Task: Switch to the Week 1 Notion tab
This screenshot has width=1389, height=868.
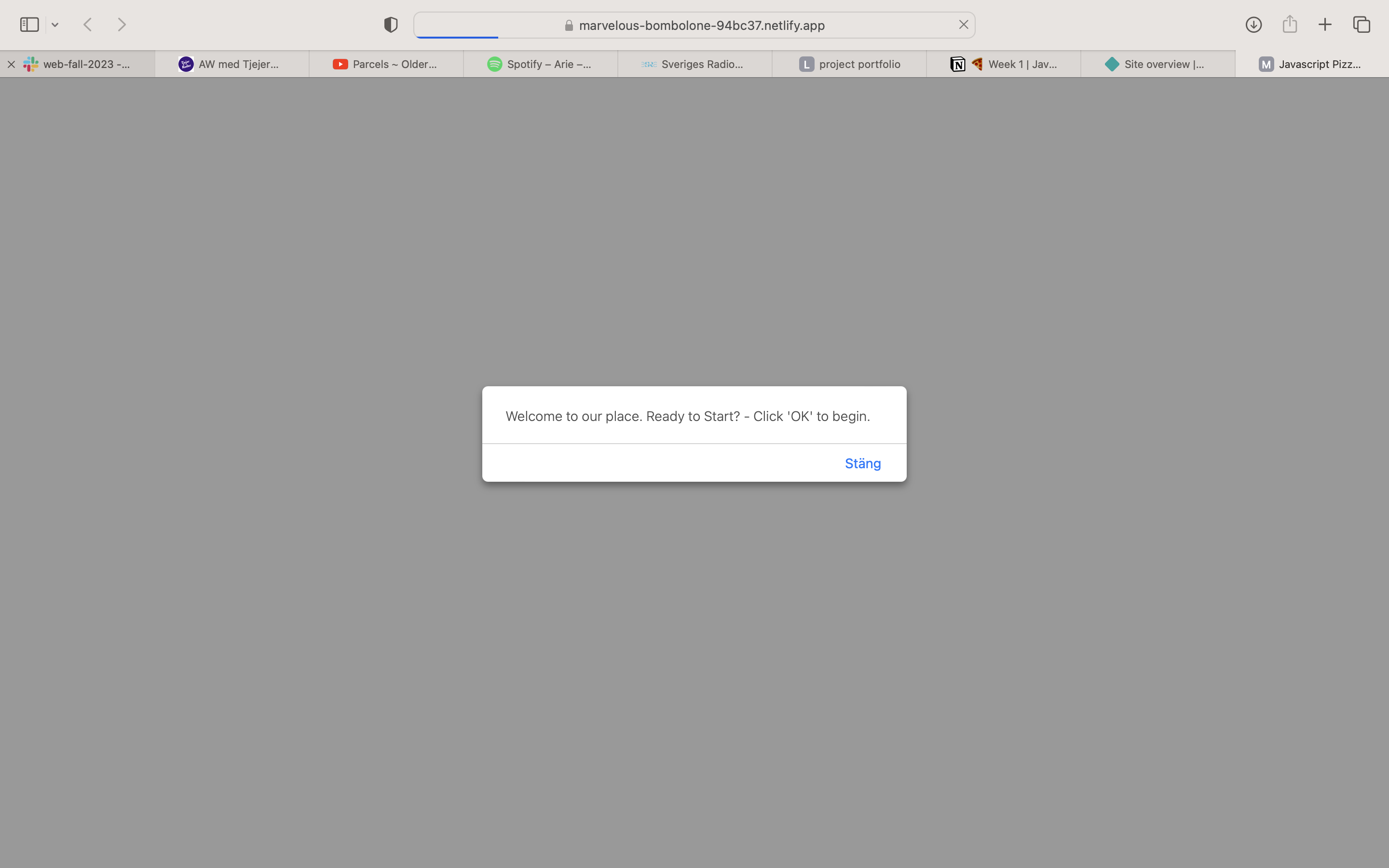Action: [1004, 64]
